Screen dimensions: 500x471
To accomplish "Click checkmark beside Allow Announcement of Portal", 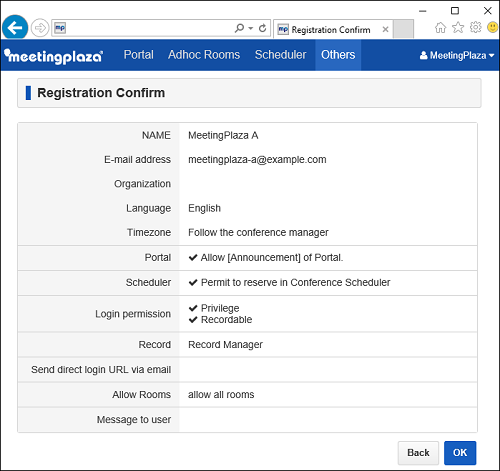I will coord(193,257).
